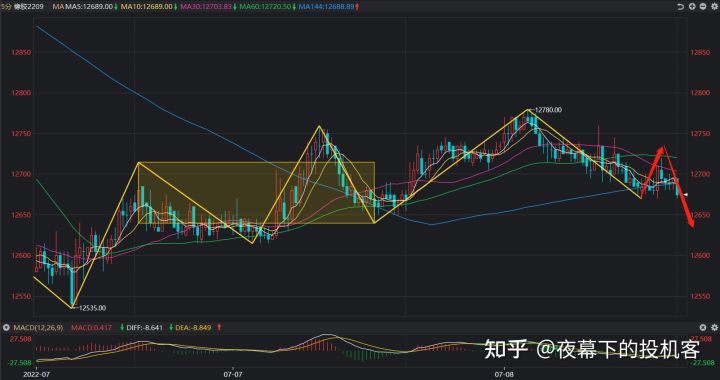
Task: Zoom out with the minus circle icon
Action: pyautogui.click(x=703, y=7)
